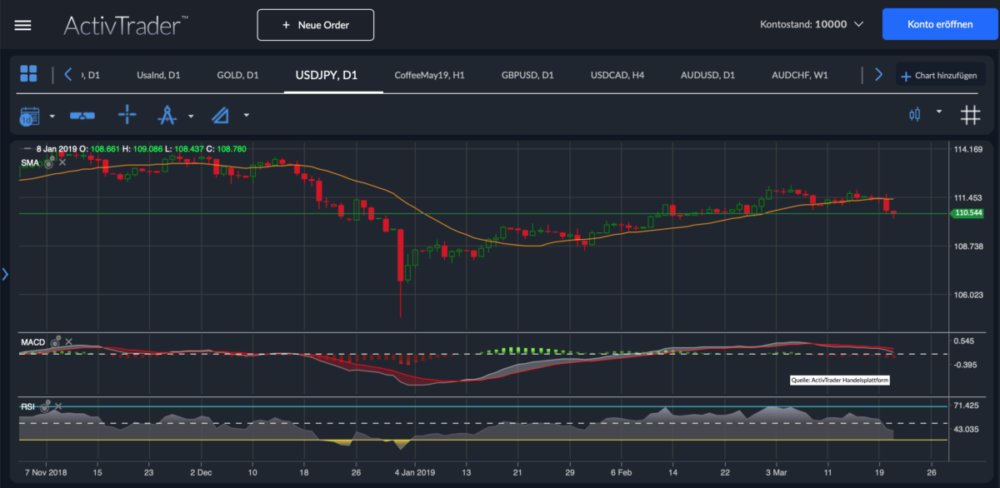
Task: Click the plus icon in Chart hinzufügen
Action: click(x=906, y=77)
